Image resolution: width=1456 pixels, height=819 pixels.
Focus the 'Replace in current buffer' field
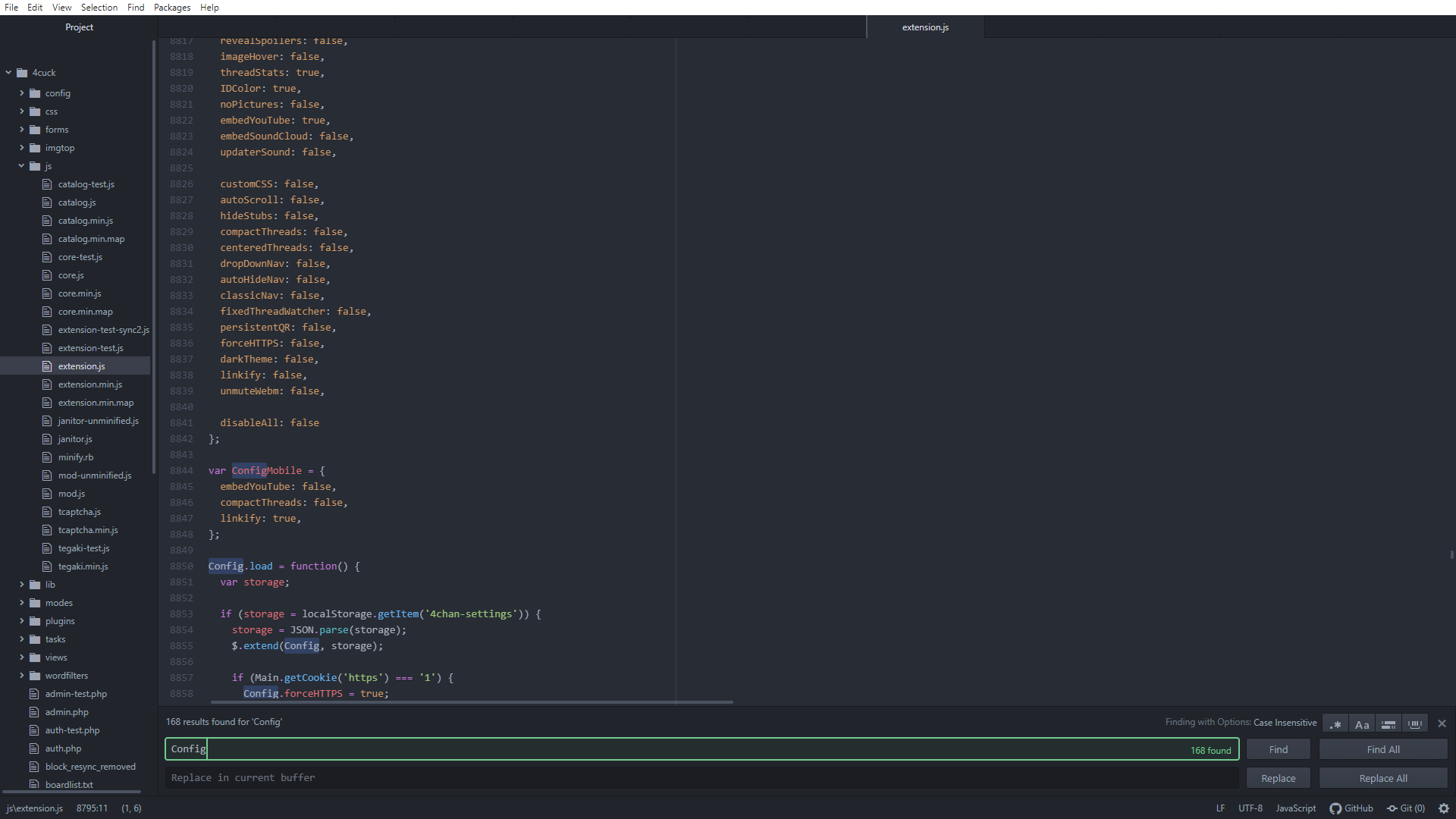coord(702,778)
